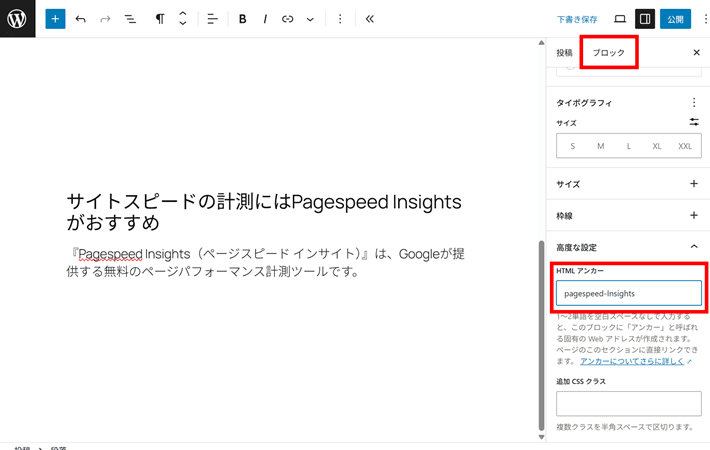Open block options three-dot menu

click(x=340, y=19)
